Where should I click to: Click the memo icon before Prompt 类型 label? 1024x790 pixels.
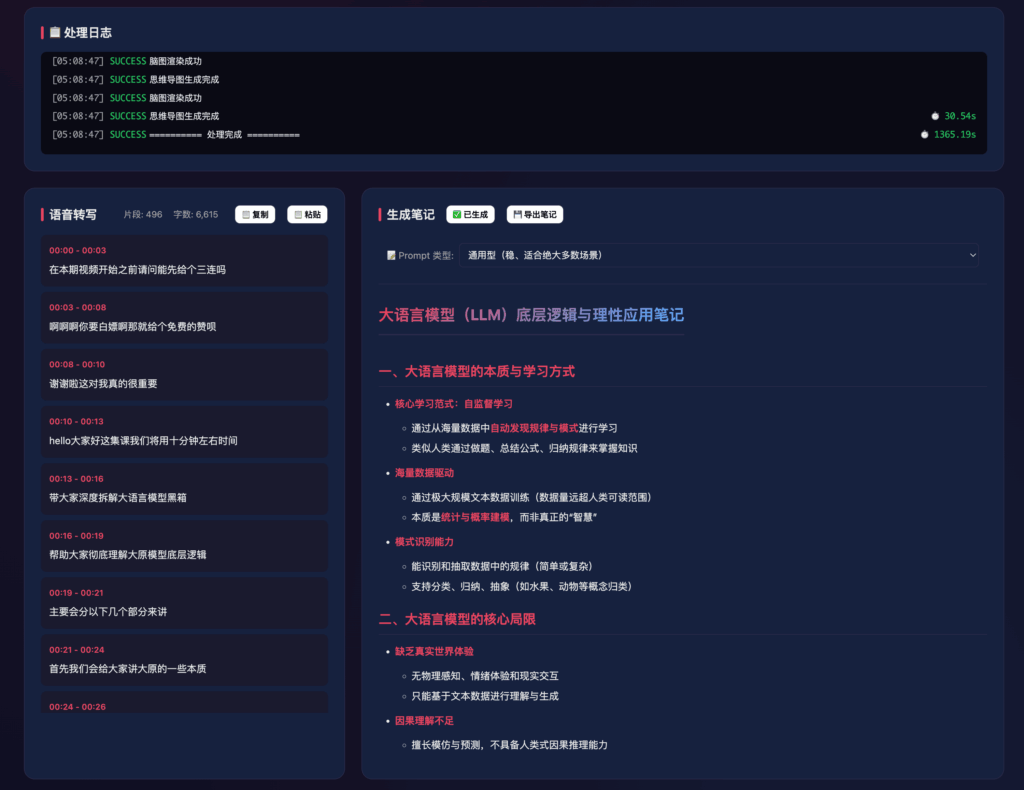coord(391,256)
